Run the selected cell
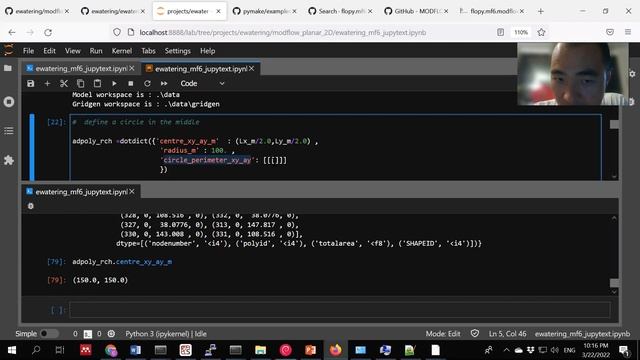 coord(114,83)
